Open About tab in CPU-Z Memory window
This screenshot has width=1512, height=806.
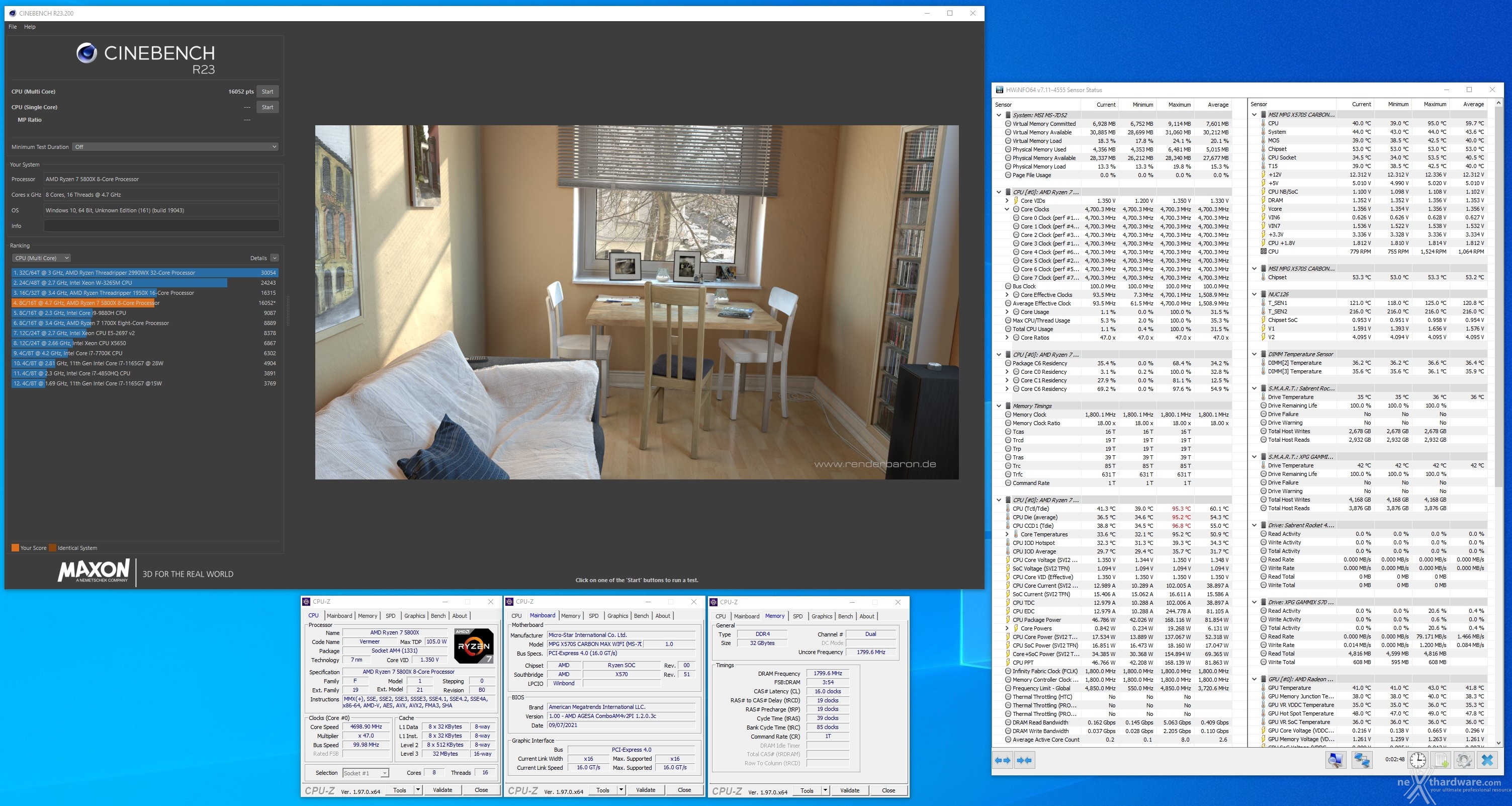pos(866,616)
